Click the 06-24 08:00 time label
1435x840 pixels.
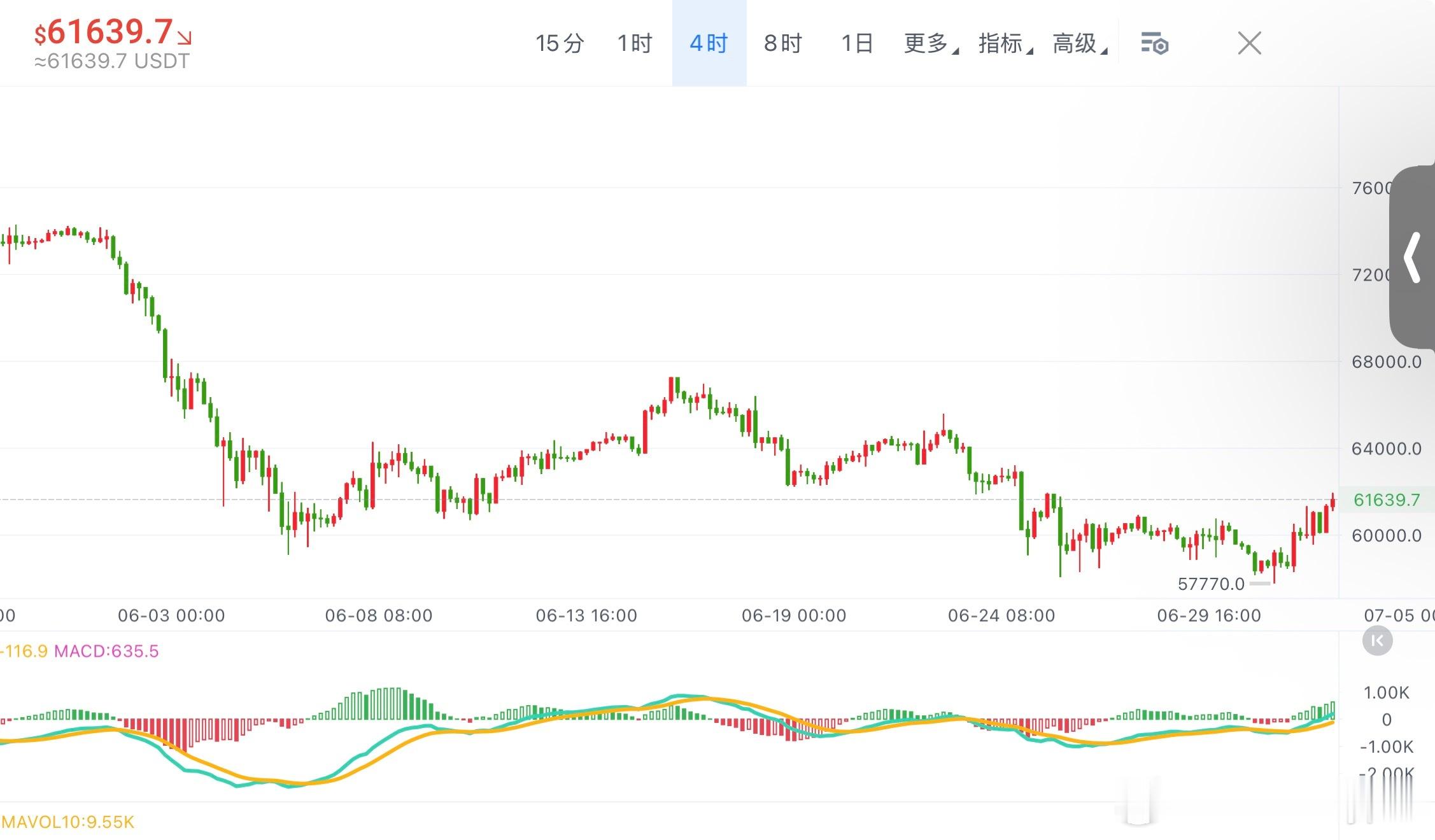[x=1001, y=615]
